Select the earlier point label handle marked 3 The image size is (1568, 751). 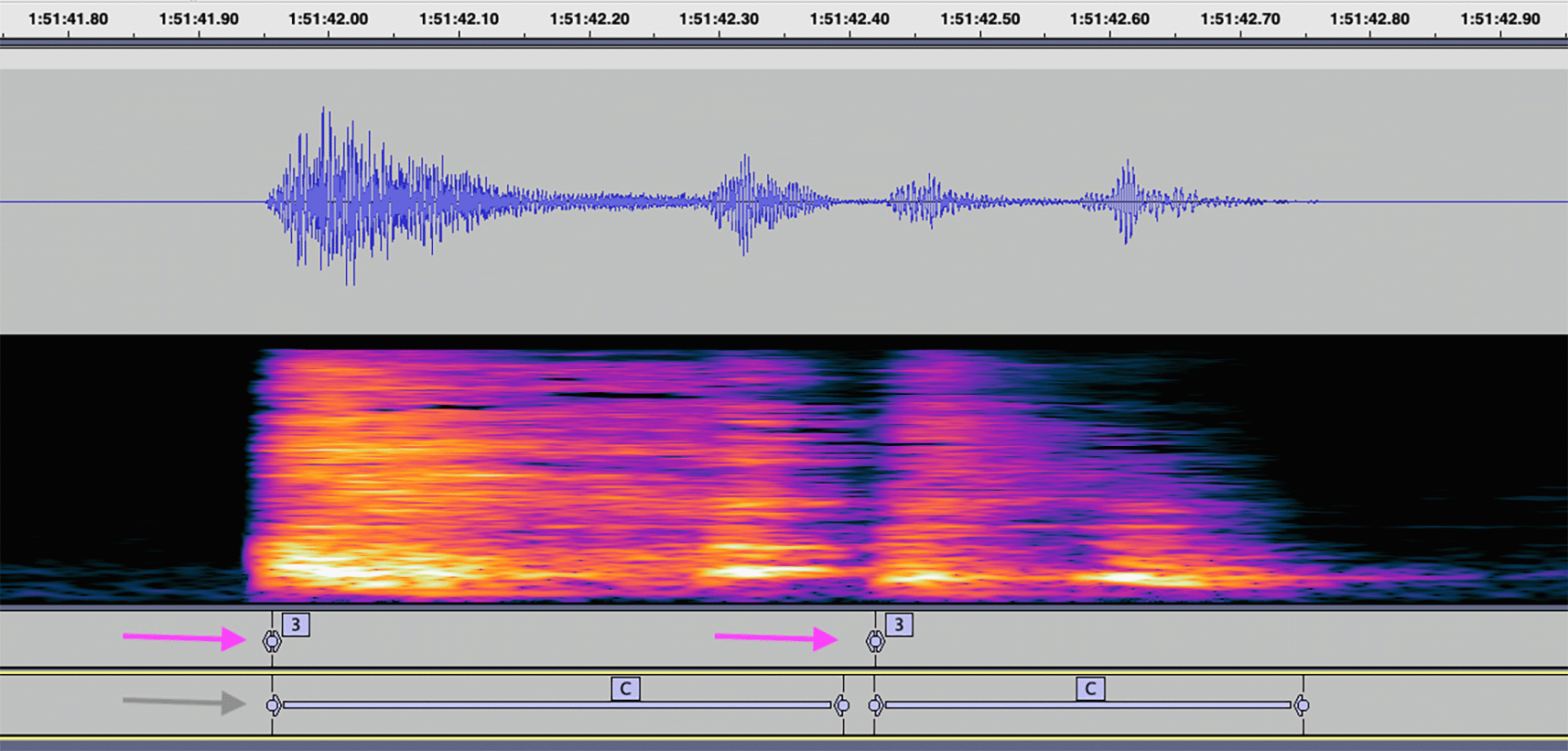[272, 641]
